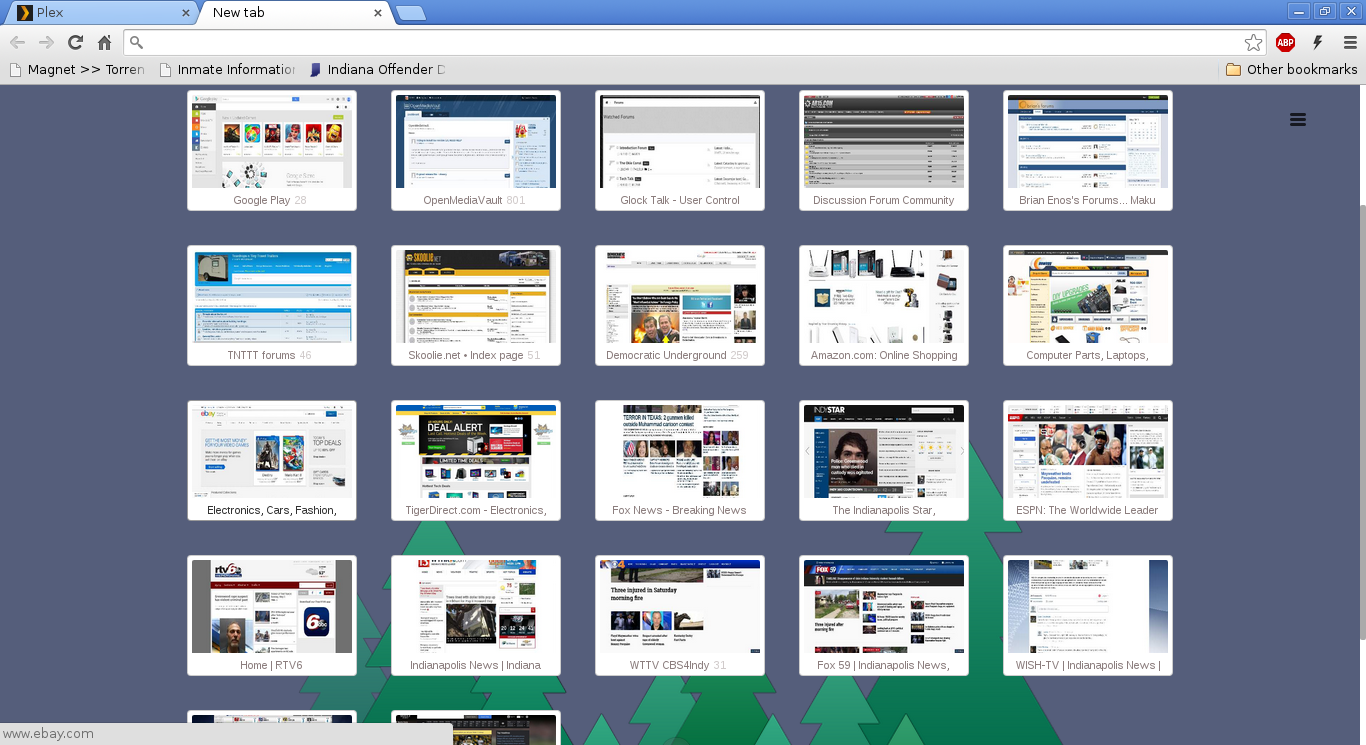Screen dimensions: 1366x745
Task: Open the Home | RTV6 thumbnail
Action: coord(272,616)
